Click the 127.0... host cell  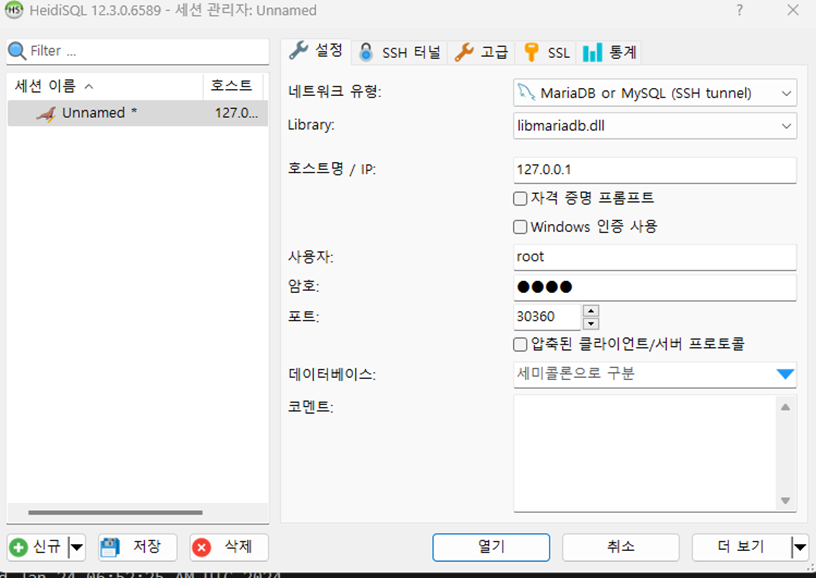click(236, 113)
